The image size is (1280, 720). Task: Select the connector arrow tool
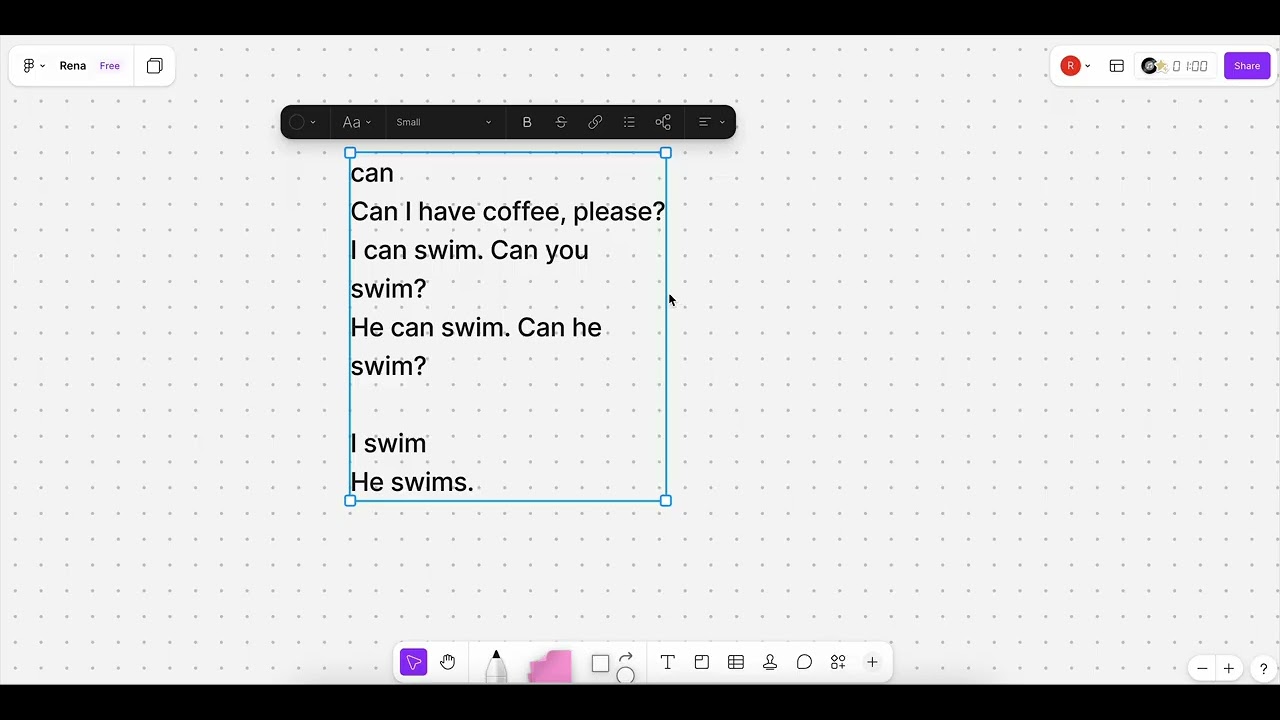[626, 657]
